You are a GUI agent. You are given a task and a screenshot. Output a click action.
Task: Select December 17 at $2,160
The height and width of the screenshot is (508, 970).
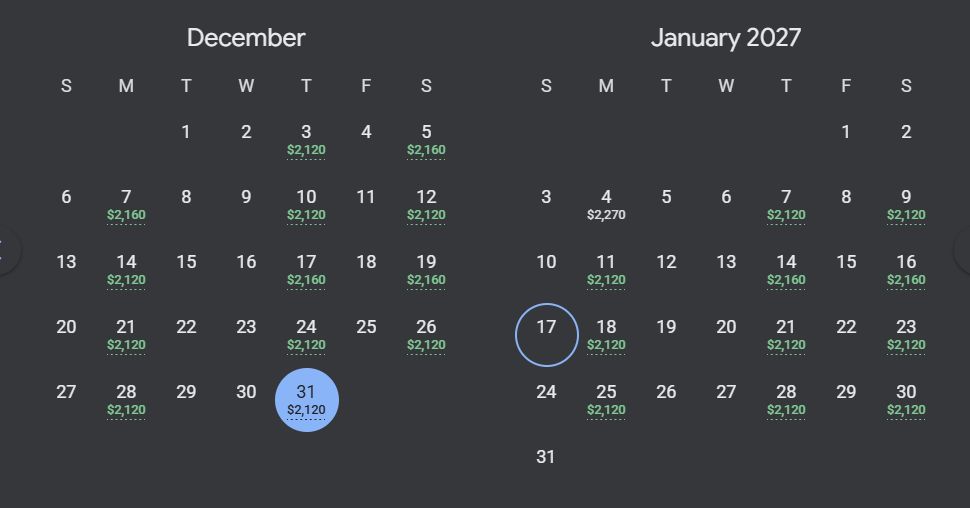click(x=306, y=270)
